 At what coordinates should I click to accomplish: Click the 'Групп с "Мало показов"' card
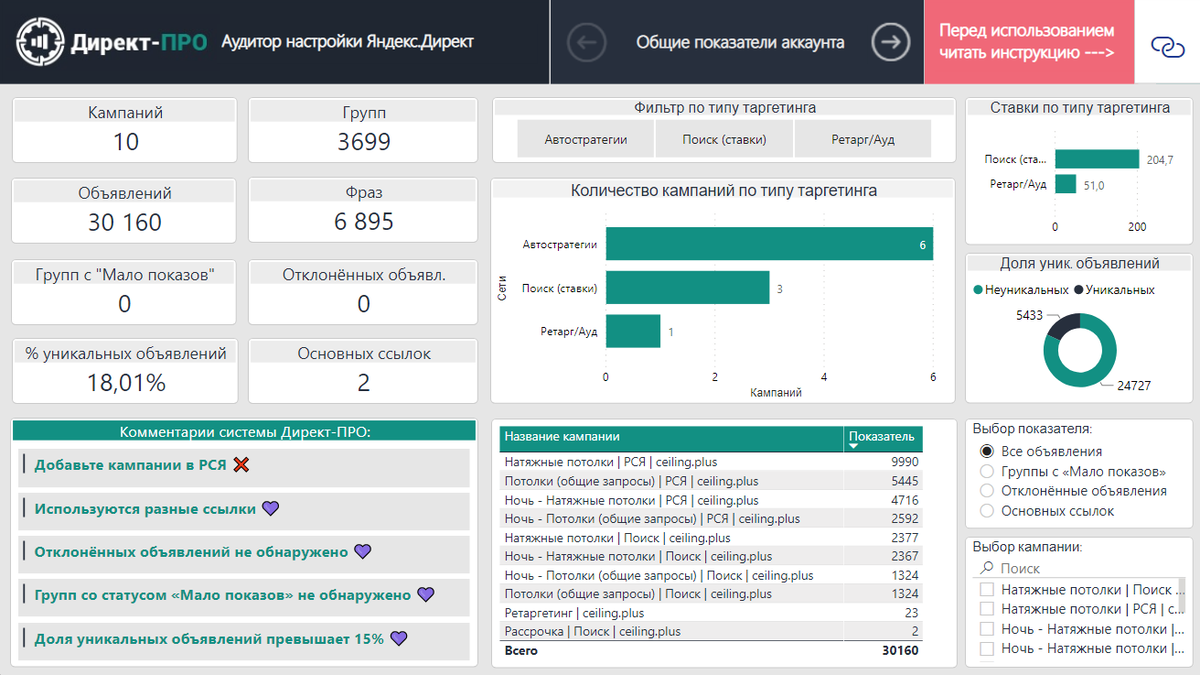tap(125, 291)
